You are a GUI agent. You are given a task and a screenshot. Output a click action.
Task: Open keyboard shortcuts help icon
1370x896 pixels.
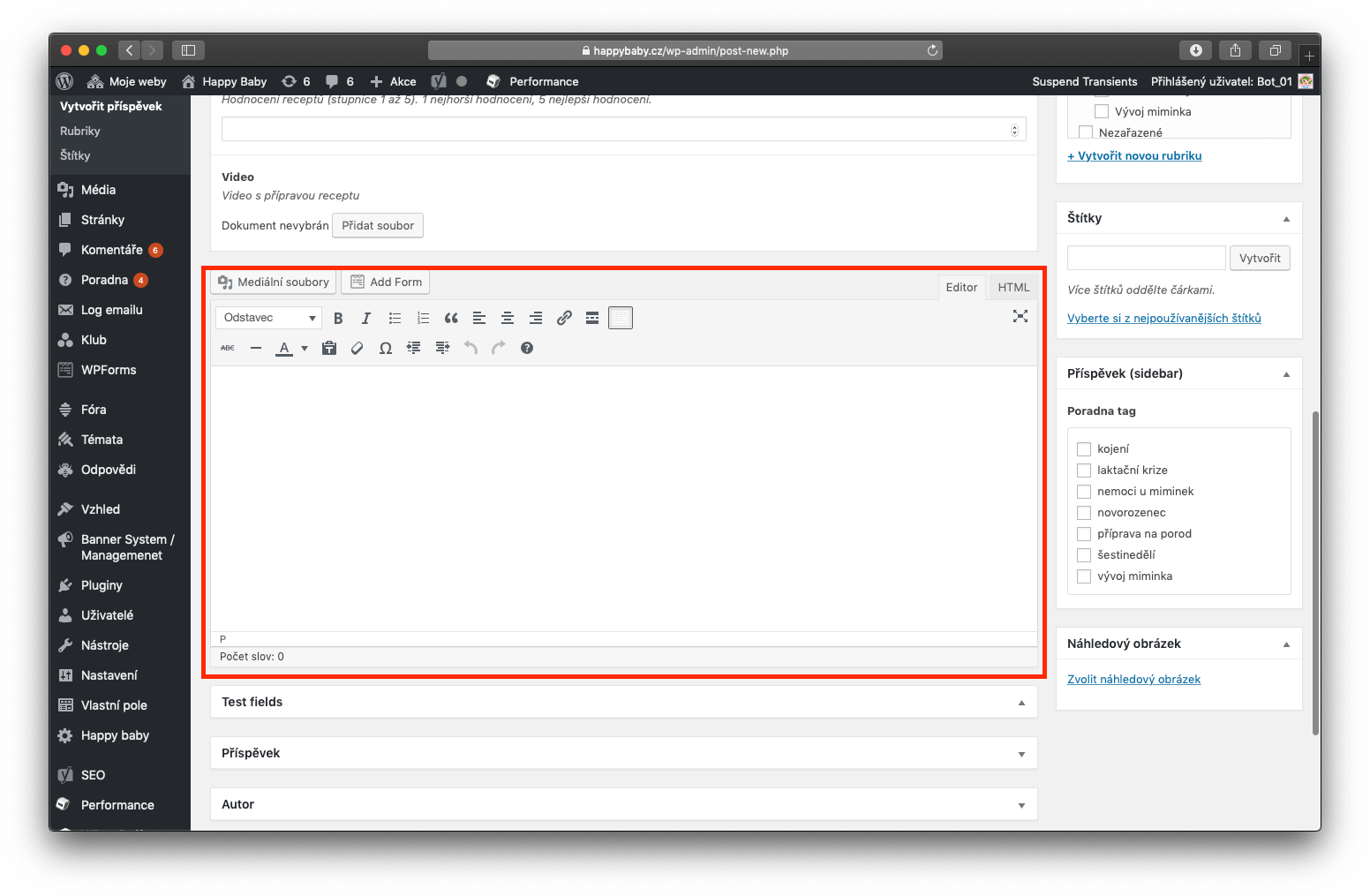pyautogui.click(x=527, y=348)
